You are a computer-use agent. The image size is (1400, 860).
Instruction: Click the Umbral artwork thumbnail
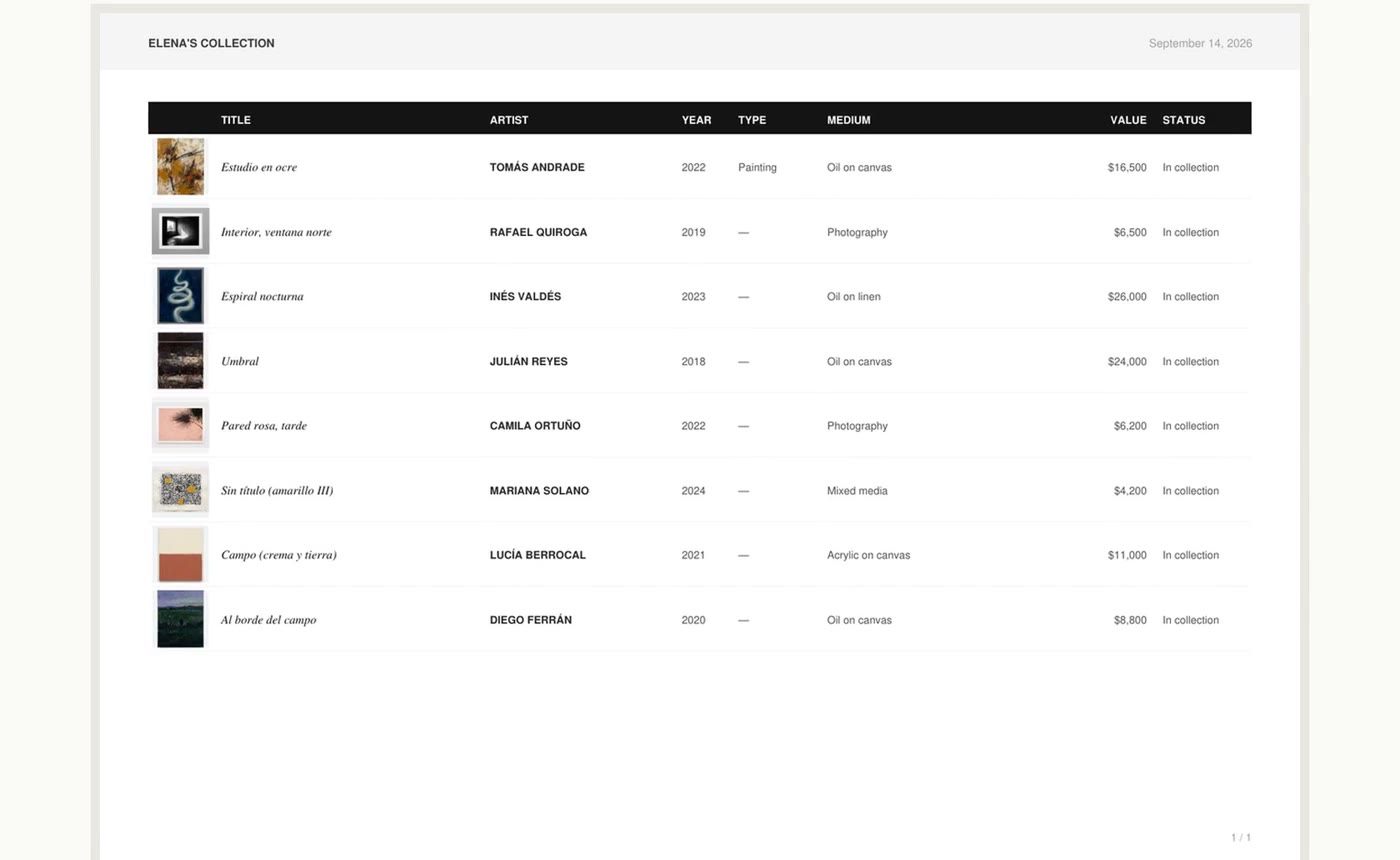coord(180,361)
